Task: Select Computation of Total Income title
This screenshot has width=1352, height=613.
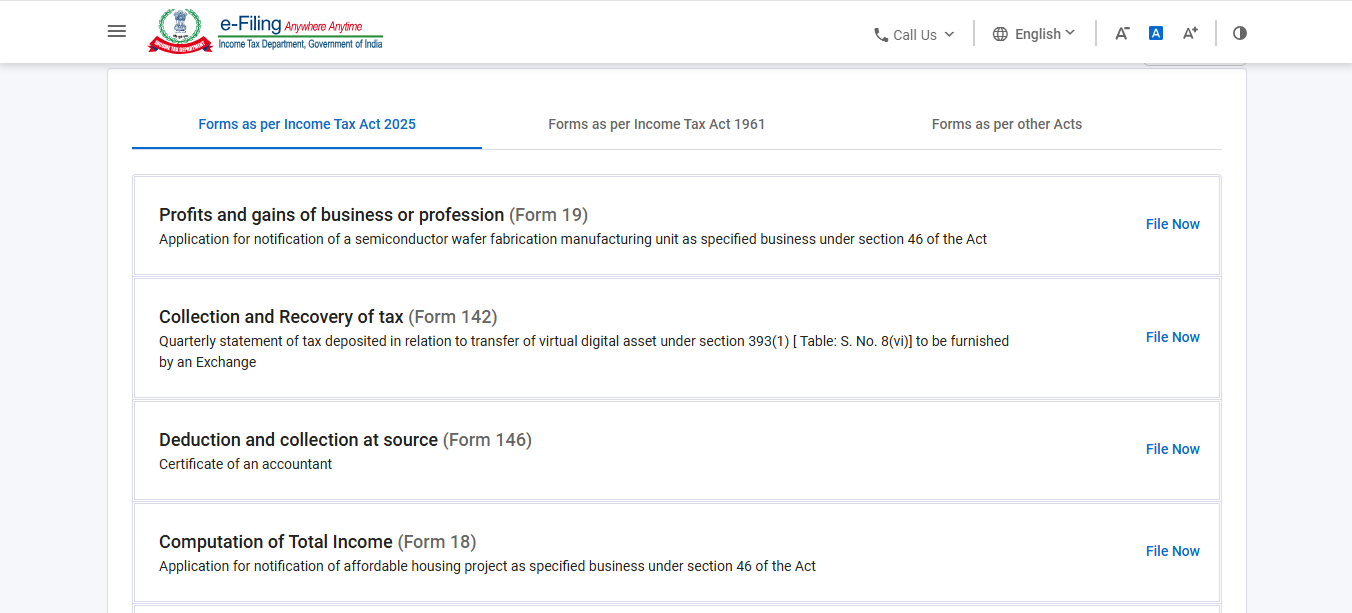Action: (276, 542)
